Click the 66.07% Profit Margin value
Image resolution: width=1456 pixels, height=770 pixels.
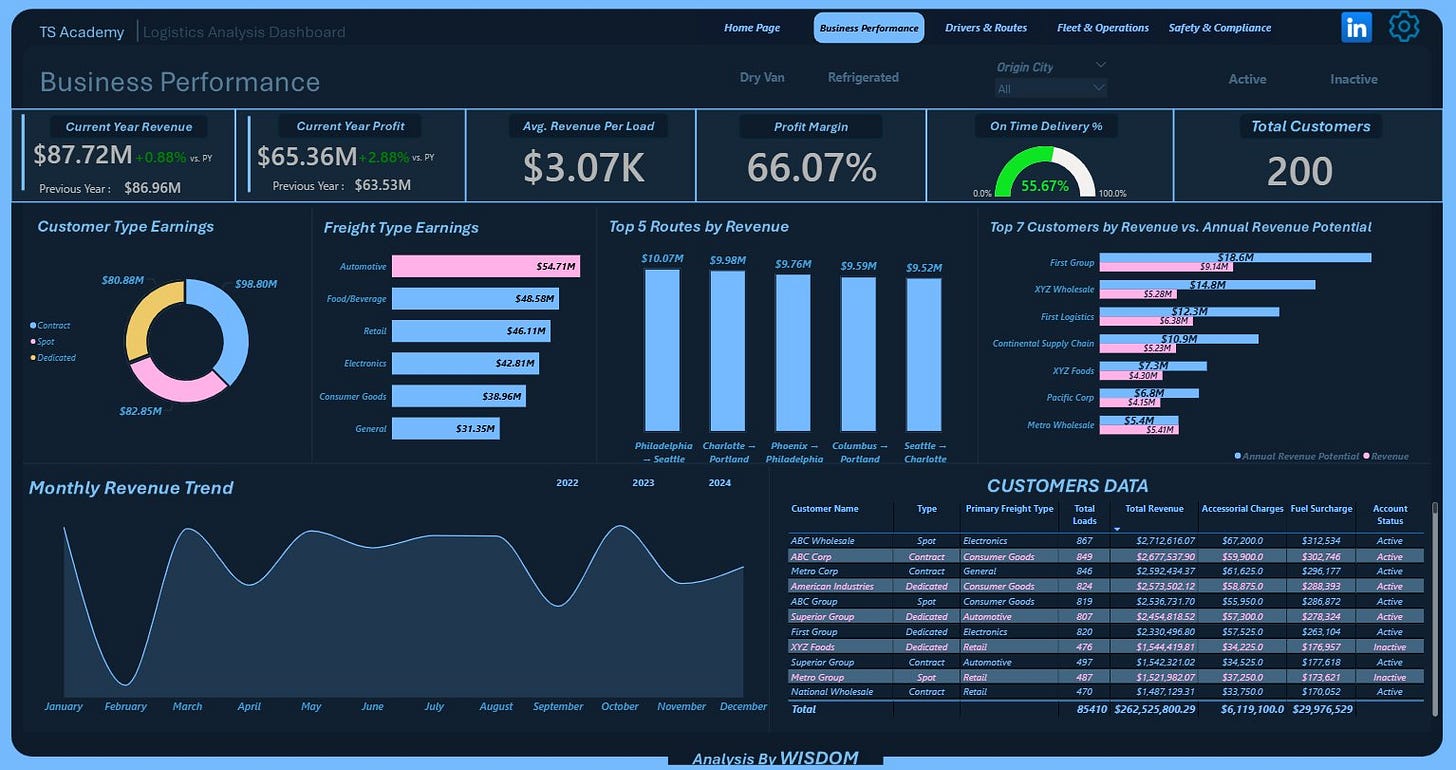pos(811,168)
